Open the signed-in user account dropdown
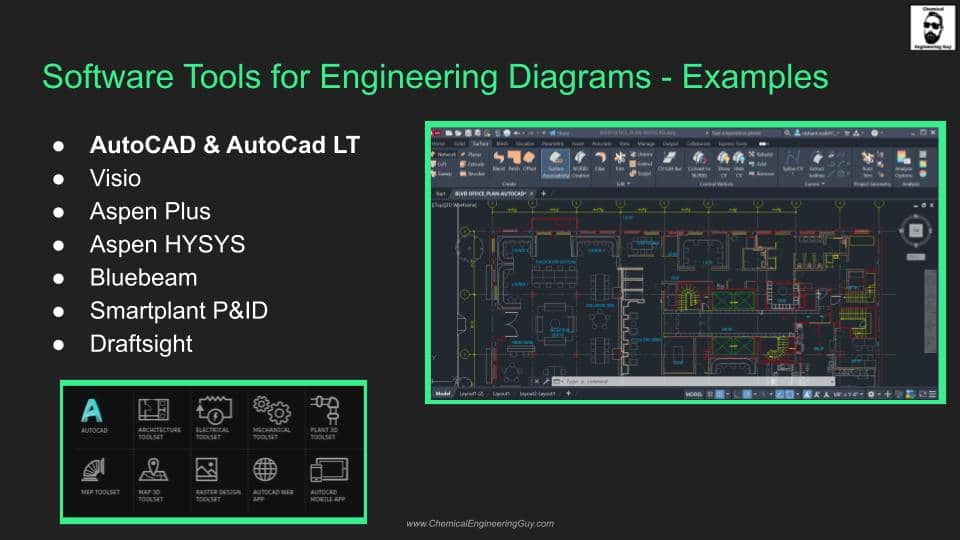The image size is (960, 540). (817, 133)
